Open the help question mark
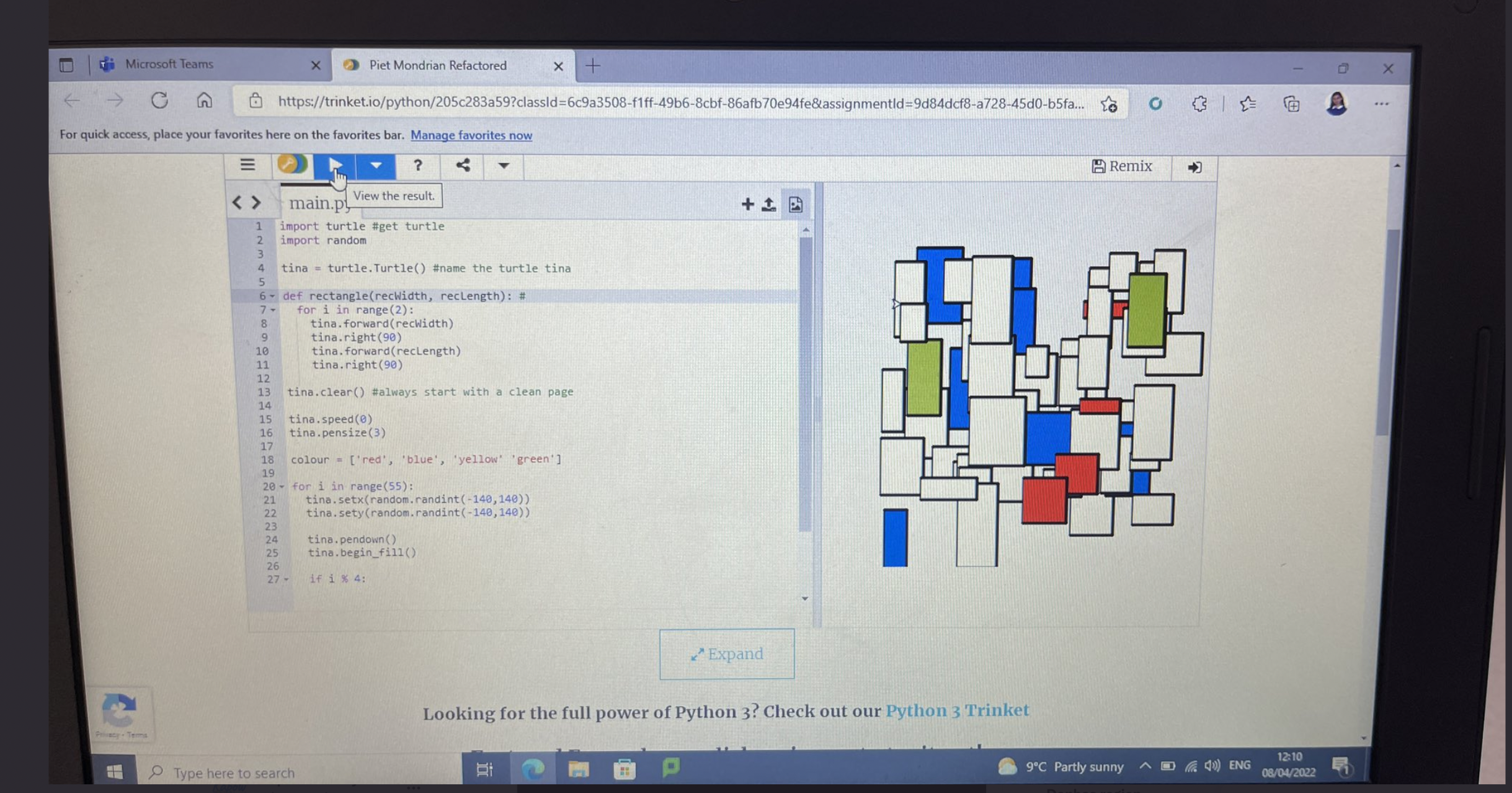The width and height of the screenshot is (1512, 793). click(417, 166)
